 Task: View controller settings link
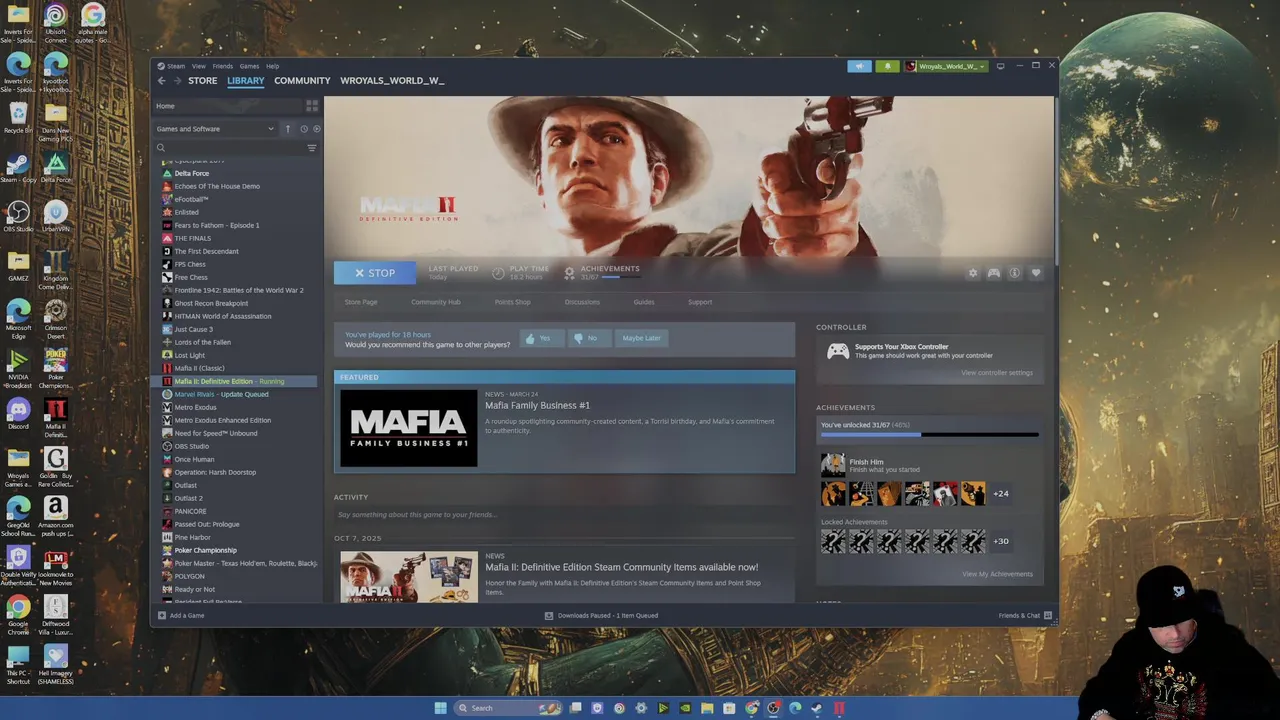tap(997, 373)
